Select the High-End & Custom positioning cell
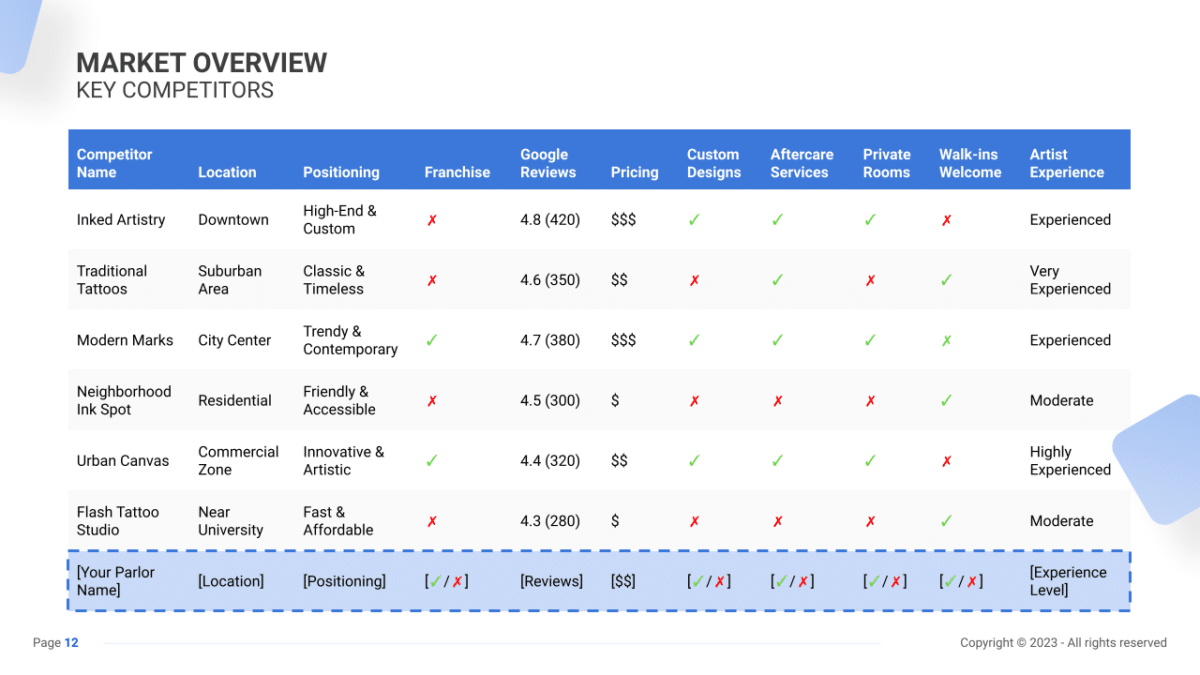Screen dimensions: 1200x675 pos(340,220)
